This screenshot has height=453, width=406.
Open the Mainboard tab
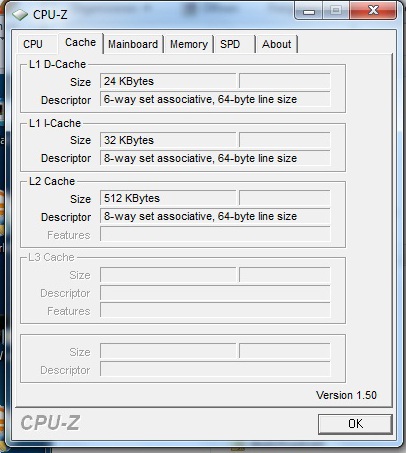(133, 44)
